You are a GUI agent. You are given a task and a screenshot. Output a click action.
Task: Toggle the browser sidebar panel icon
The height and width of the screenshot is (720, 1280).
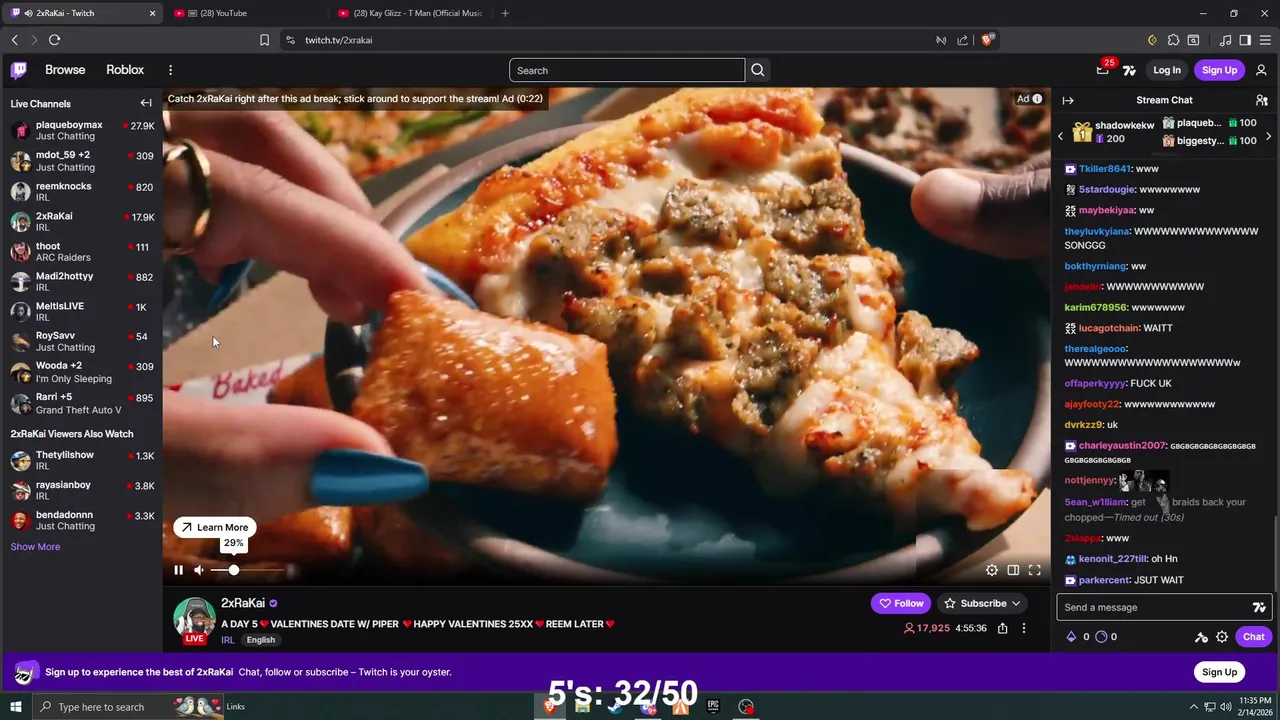pyautogui.click(x=1245, y=40)
